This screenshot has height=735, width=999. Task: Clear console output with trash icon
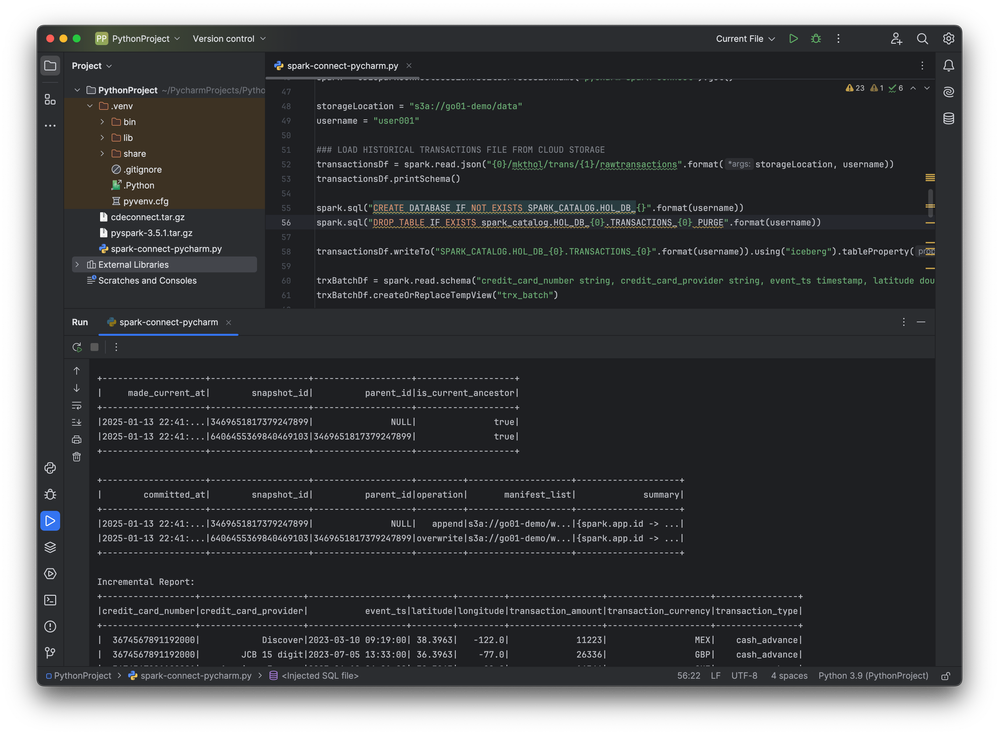point(76,457)
